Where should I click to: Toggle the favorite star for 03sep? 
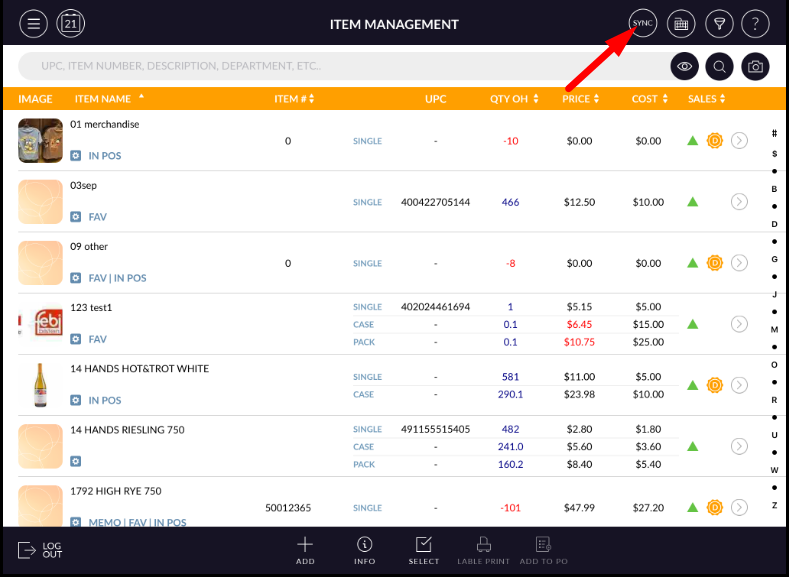(x=76, y=217)
